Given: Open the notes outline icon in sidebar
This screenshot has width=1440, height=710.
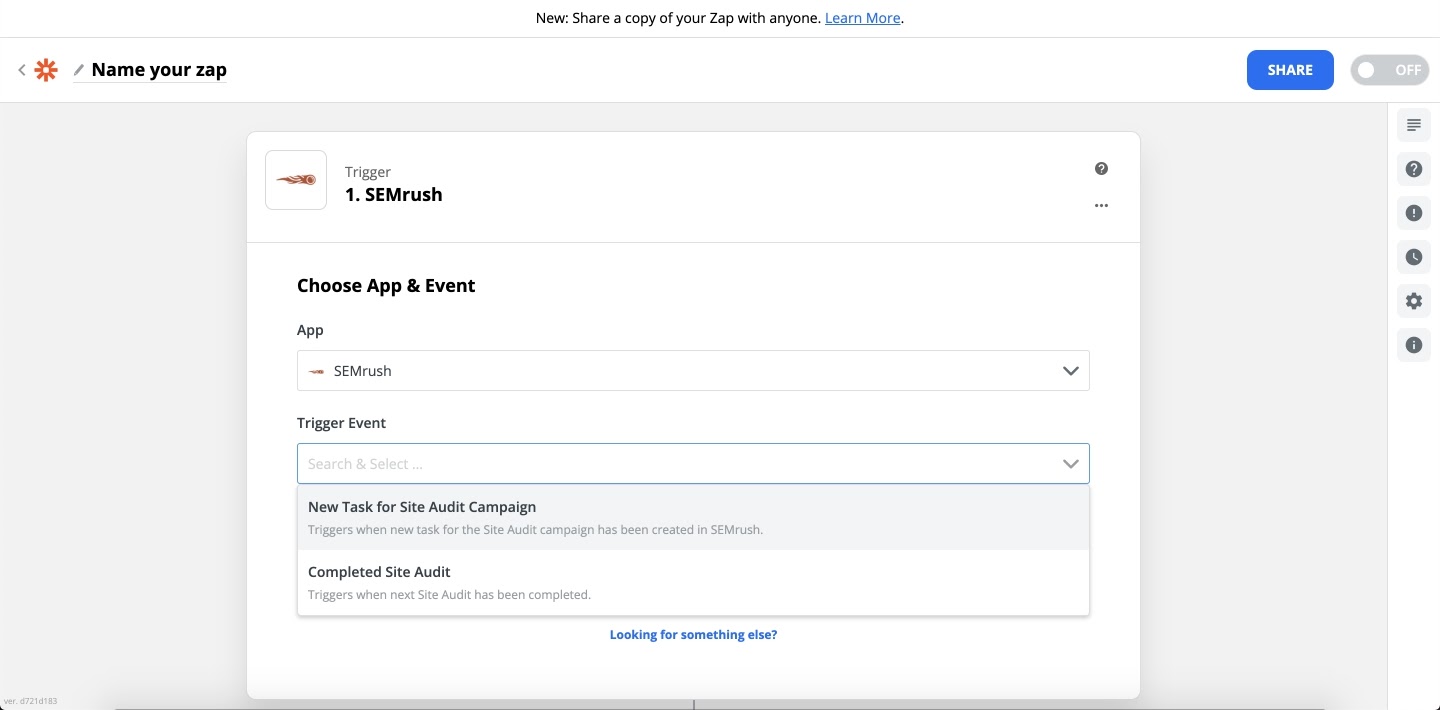Looking at the screenshot, I should [1413, 125].
